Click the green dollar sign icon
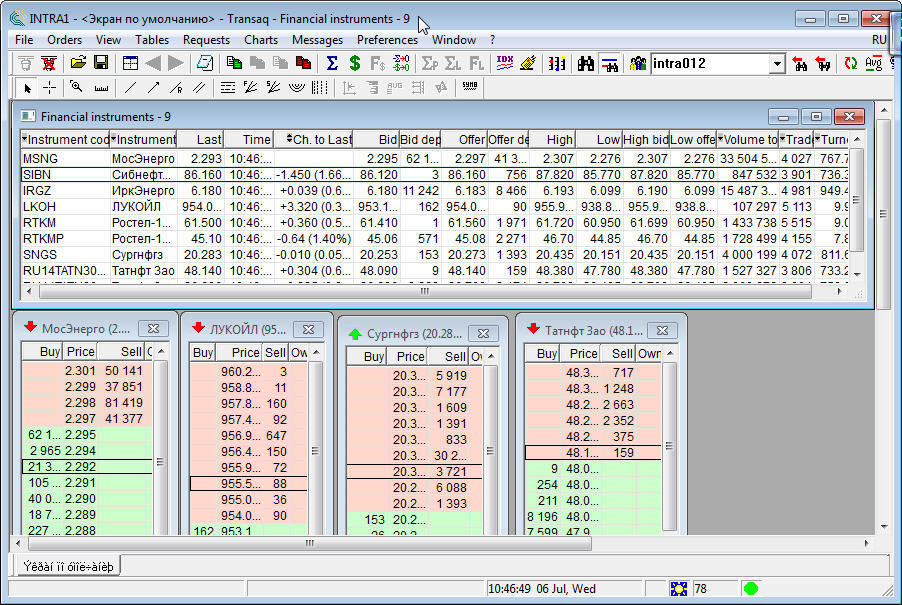902x605 pixels. click(x=355, y=63)
